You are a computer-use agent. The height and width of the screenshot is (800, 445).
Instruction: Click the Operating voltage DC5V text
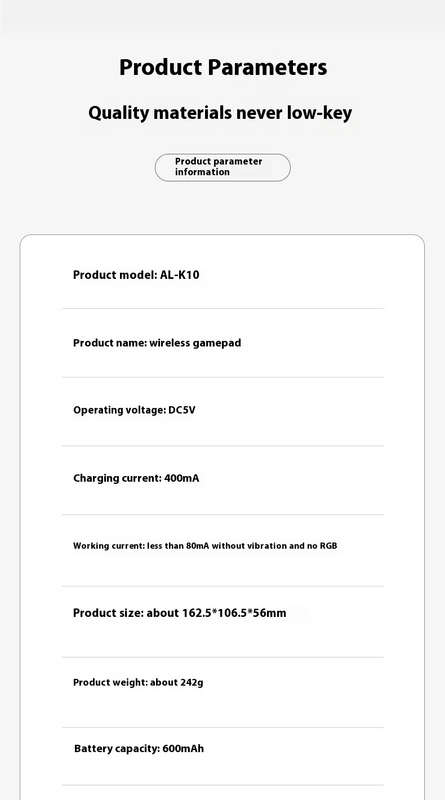tap(134, 410)
